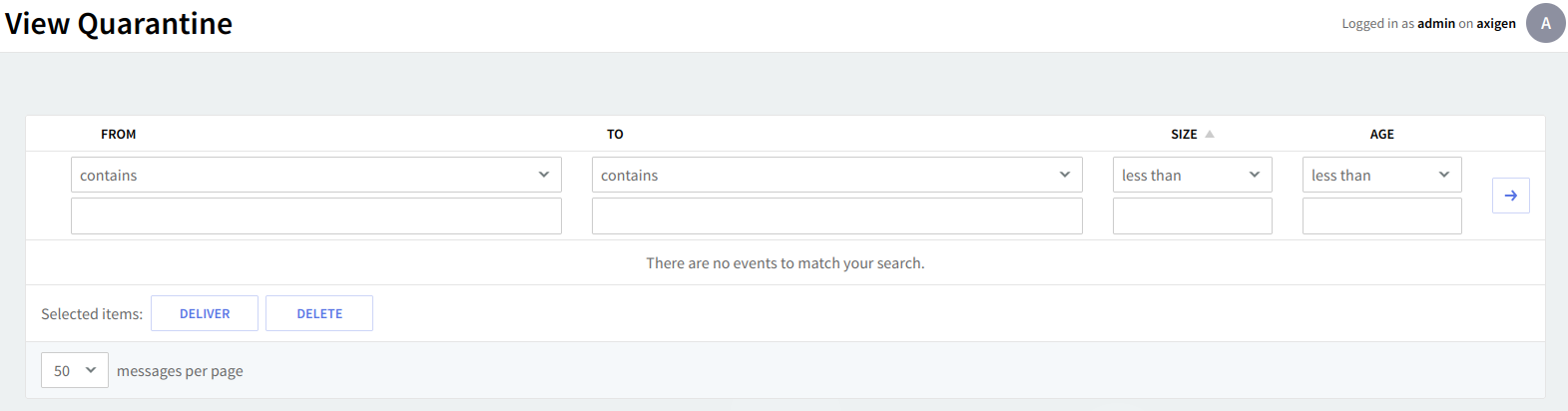Click into the TO filter text field
This screenshot has height=411, width=1568.
tap(836, 216)
